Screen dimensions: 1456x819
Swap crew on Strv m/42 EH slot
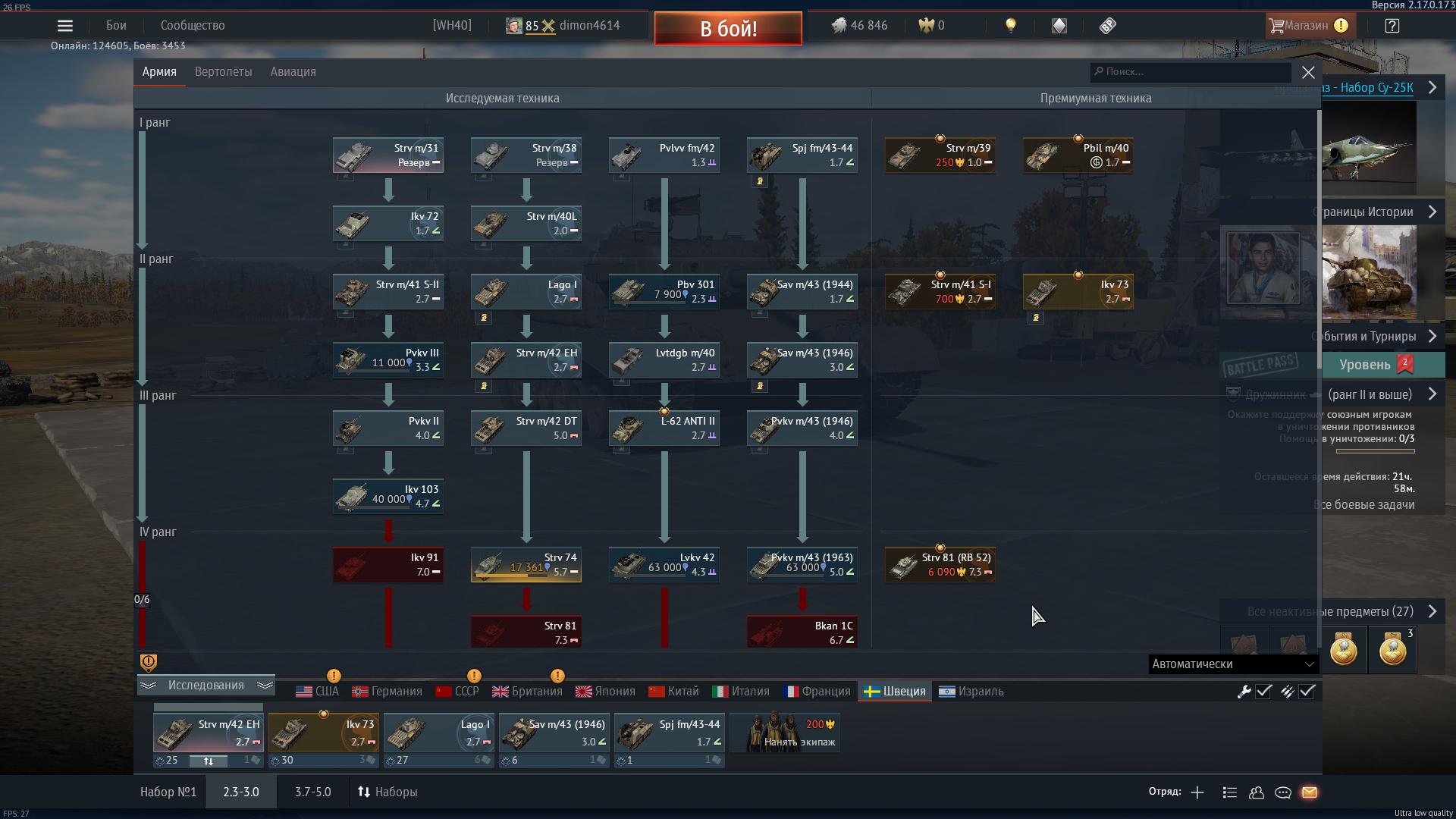[208, 761]
